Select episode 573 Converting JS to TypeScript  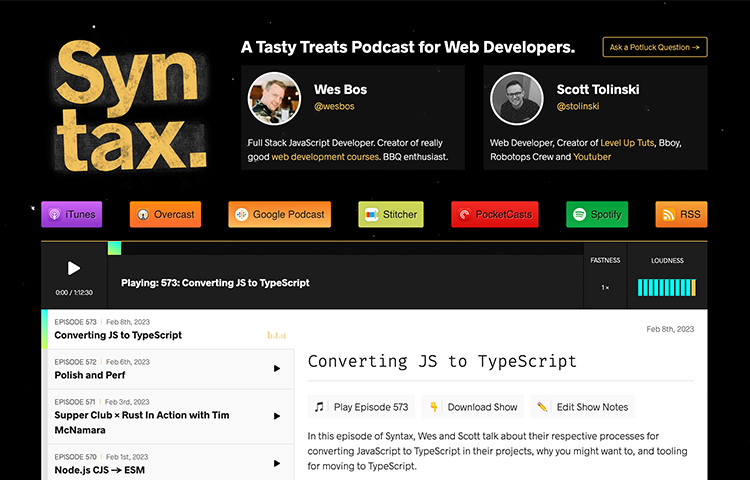[168, 329]
